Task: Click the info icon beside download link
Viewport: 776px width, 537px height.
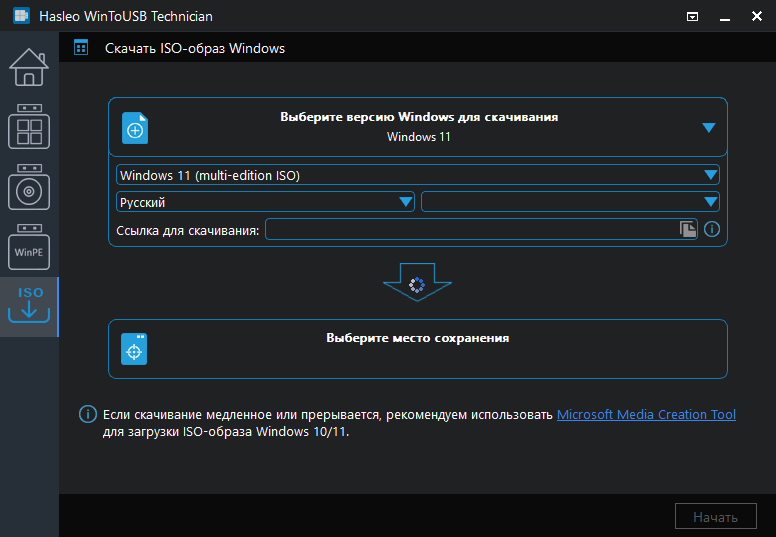Action: point(712,229)
